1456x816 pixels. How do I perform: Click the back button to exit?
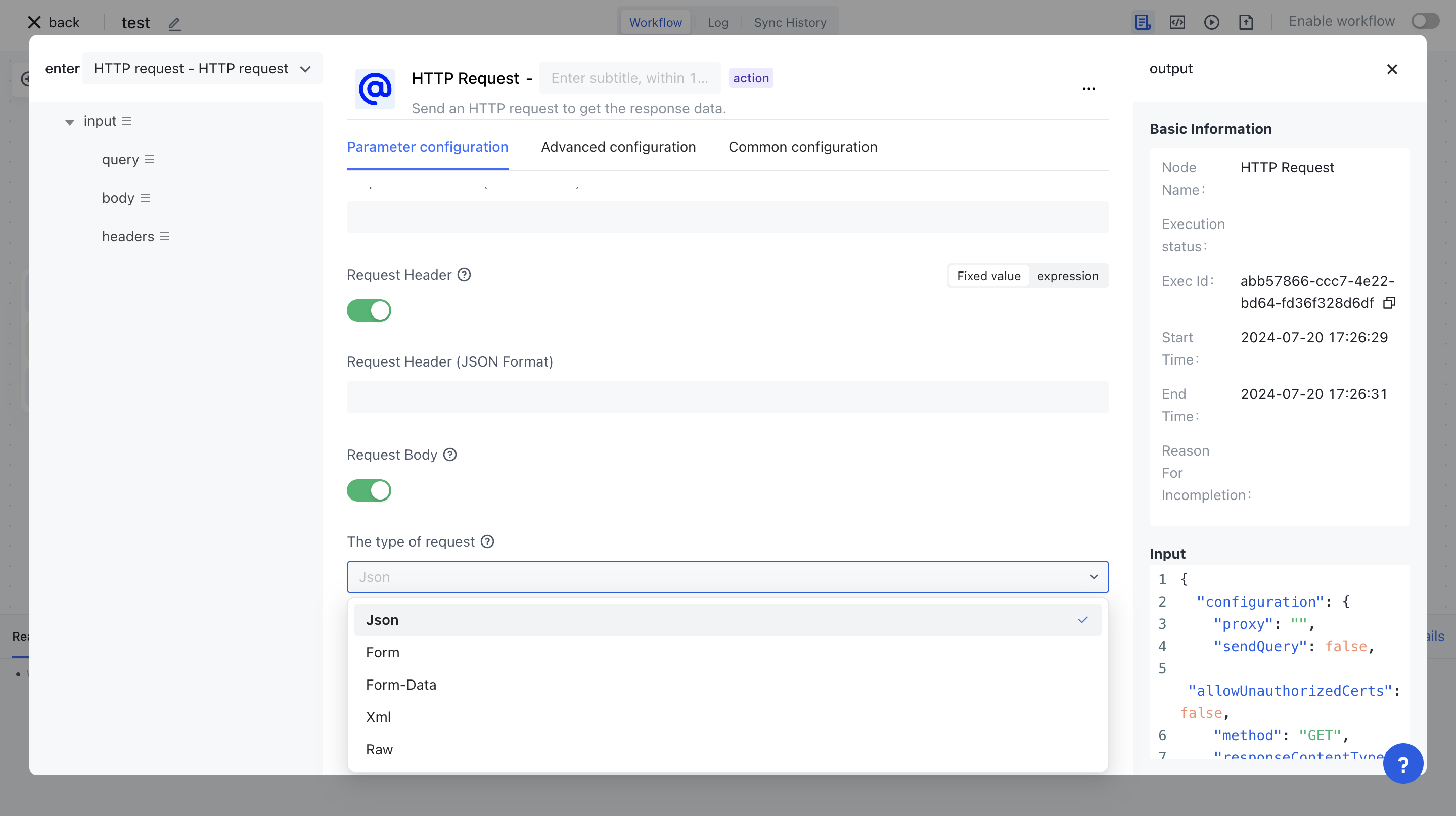point(53,22)
